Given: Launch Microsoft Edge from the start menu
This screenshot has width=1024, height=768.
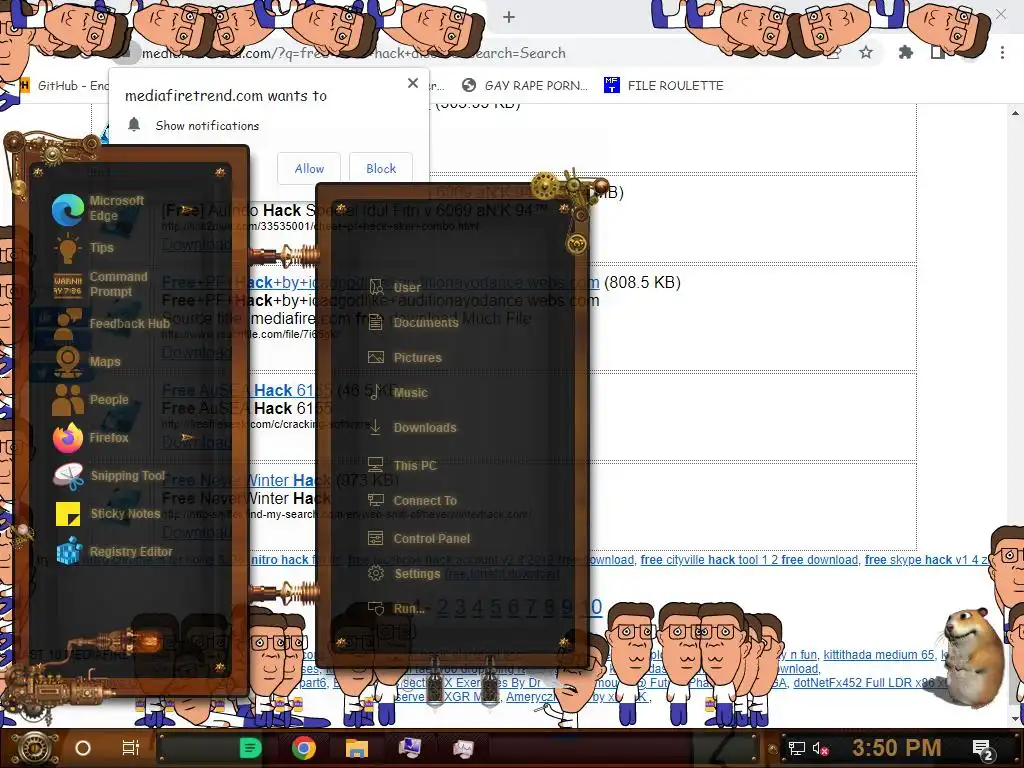Looking at the screenshot, I should coord(98,208).
